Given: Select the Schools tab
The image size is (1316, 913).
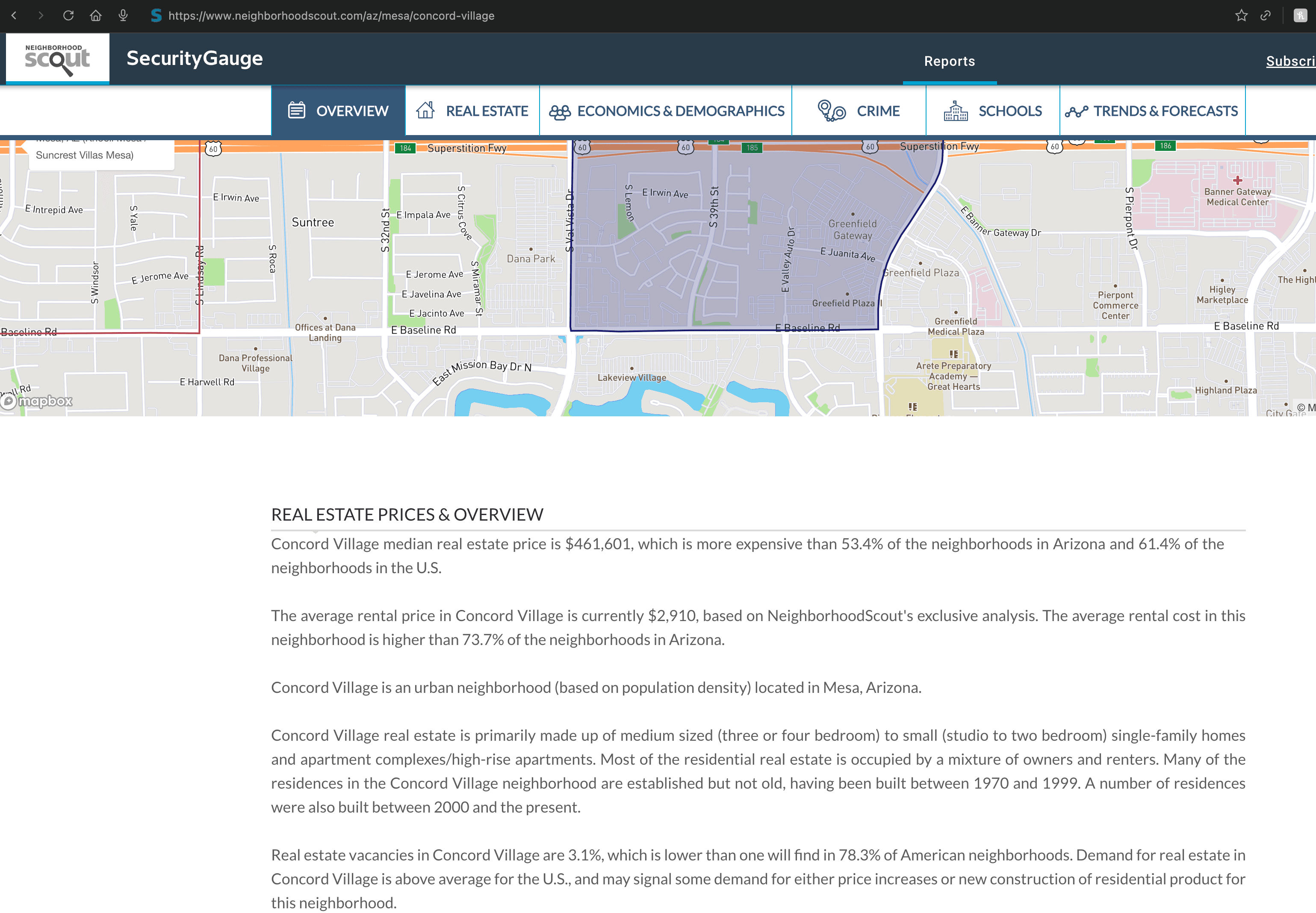Looking at the screenshot, I should pos(993,111).
